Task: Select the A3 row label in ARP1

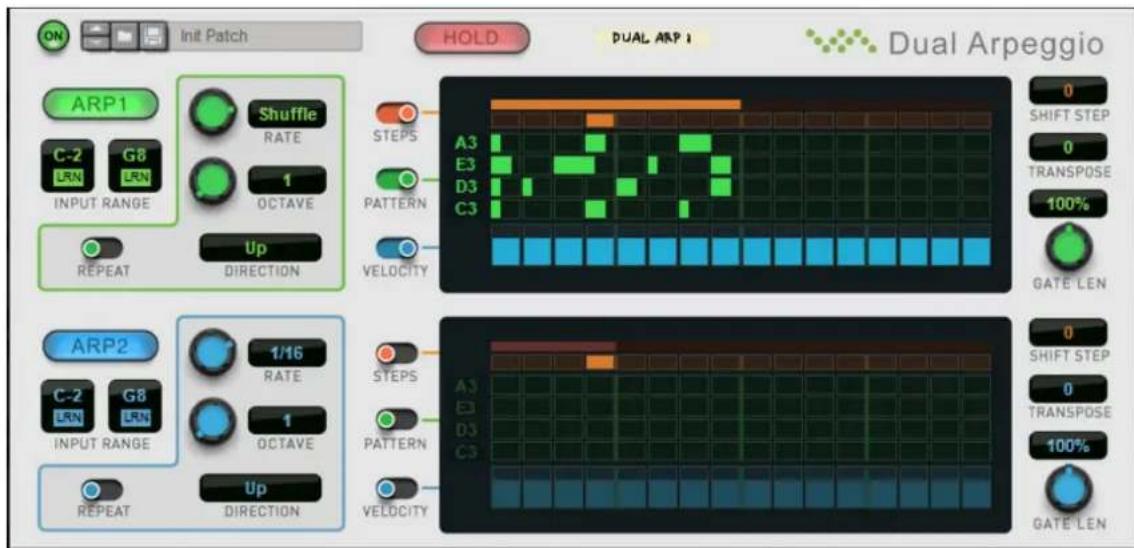Action: 465,143
